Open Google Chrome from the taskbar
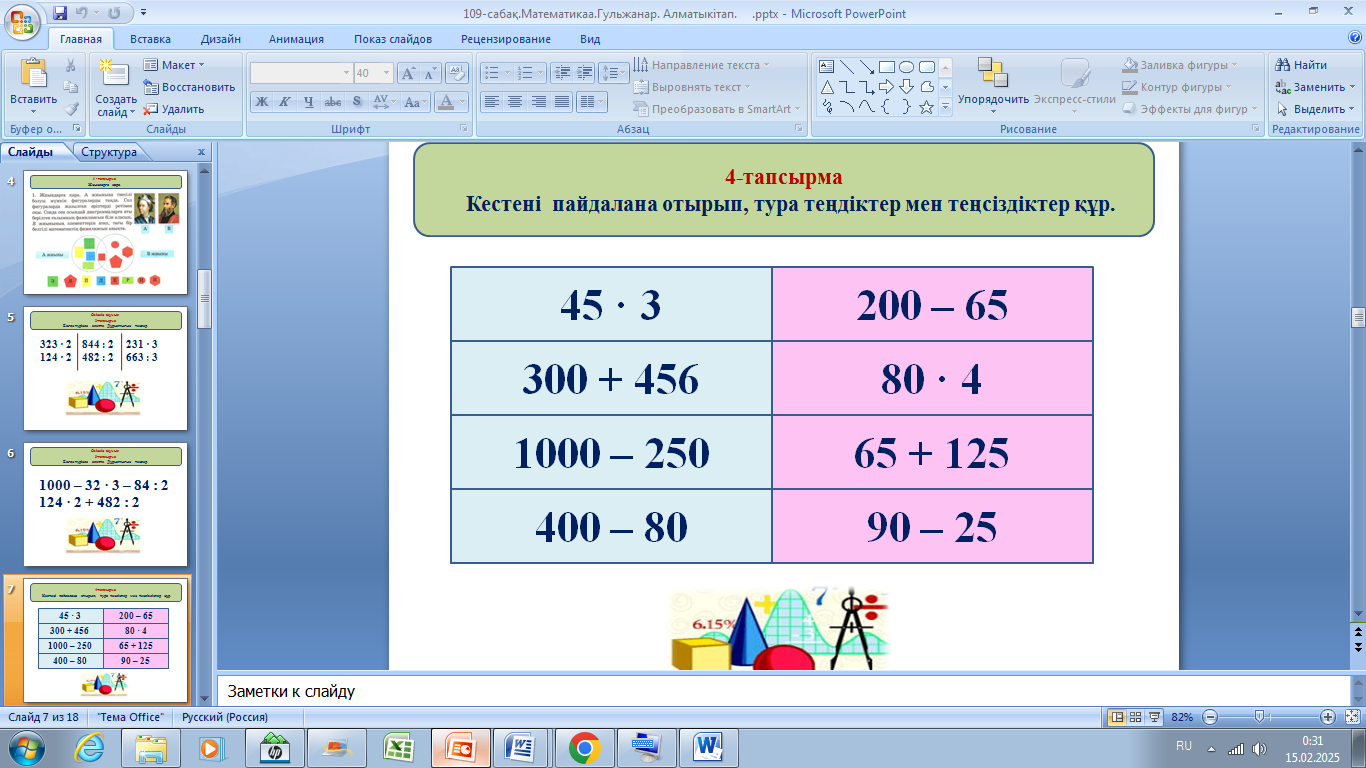This screenshot has height=768, width=1366. [x=584, y=747]
